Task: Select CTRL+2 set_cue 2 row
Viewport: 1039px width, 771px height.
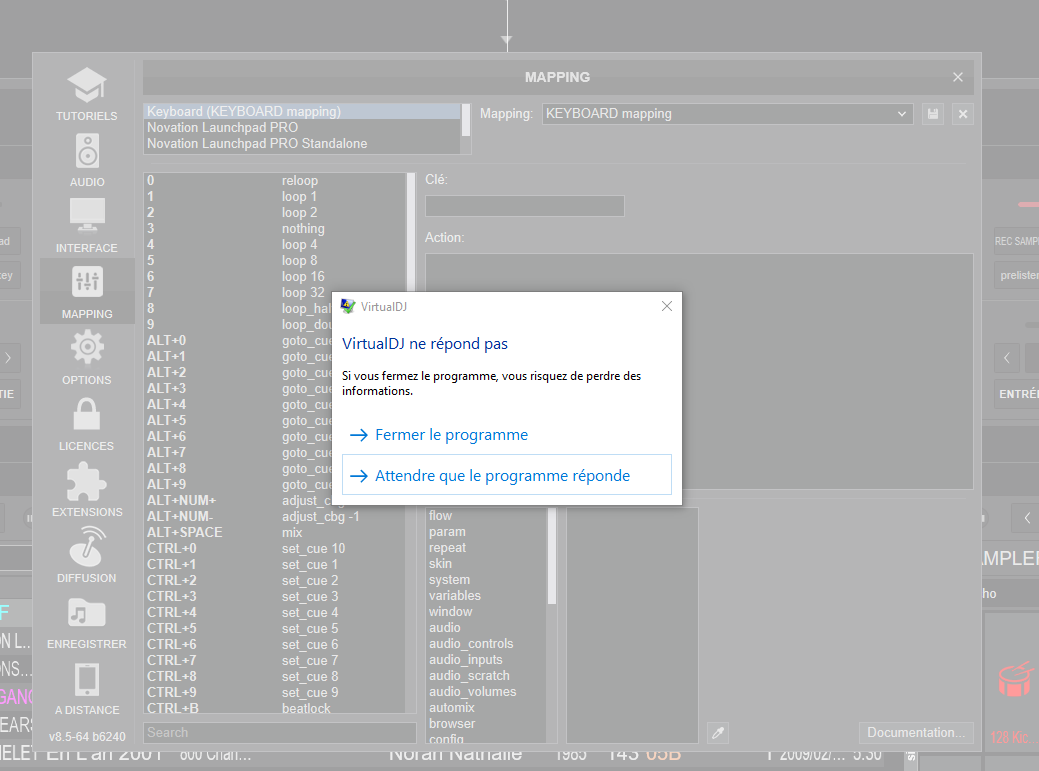Action: [x=275, y=580]
